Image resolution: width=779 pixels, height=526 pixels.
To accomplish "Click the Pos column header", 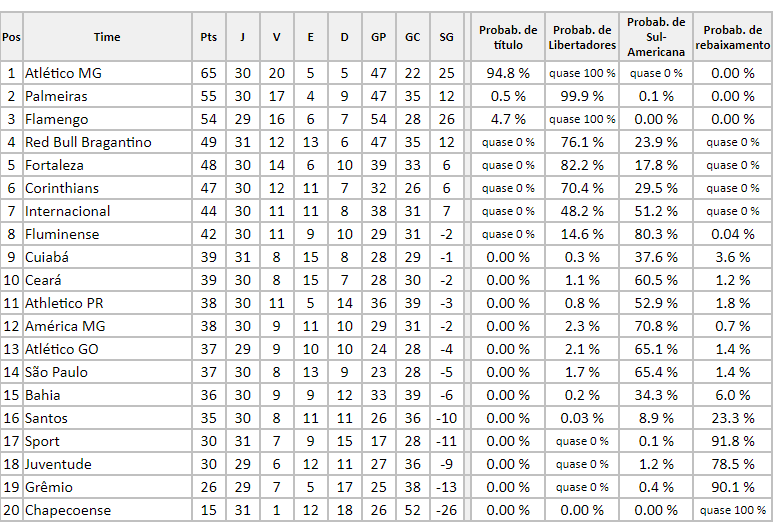I will tap(11, 37).
